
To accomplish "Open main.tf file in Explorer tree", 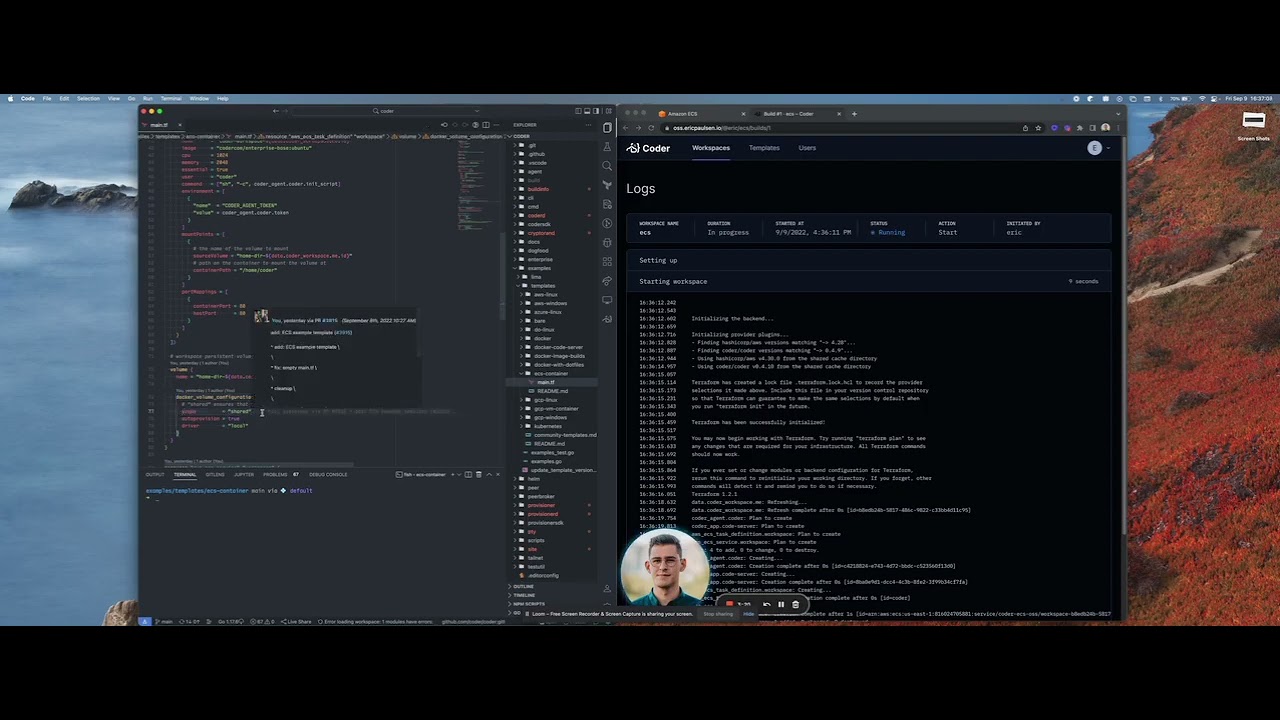I will [x=545, y=382].
